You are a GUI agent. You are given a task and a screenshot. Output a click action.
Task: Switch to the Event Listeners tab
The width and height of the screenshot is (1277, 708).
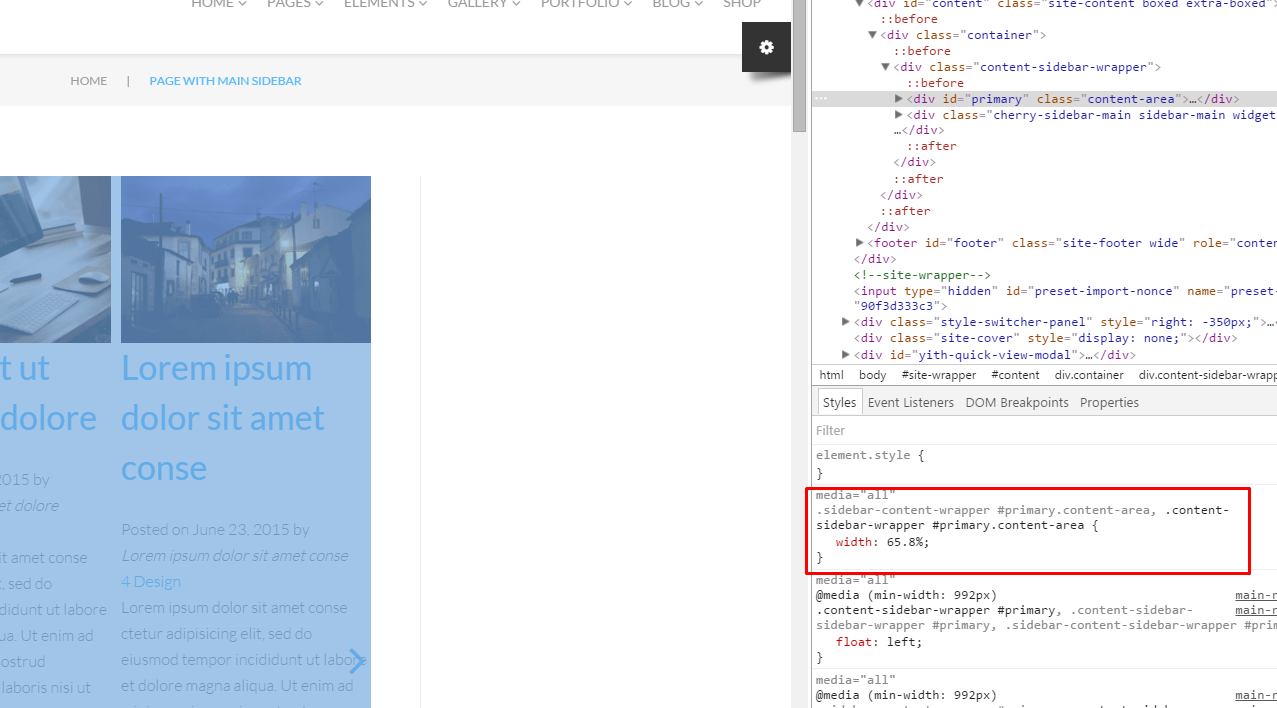click(x=911, y=402)
